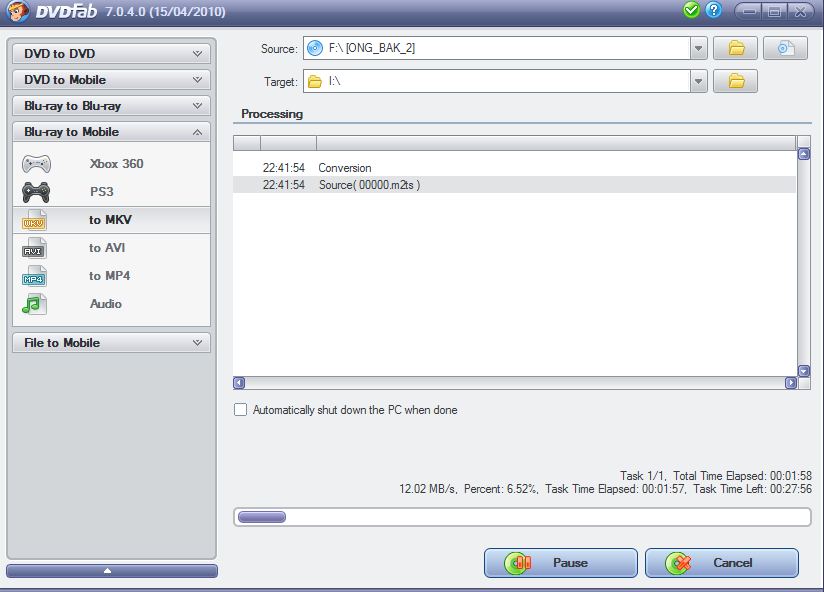Select the to MKV conversion mode

tap(111, 220)
